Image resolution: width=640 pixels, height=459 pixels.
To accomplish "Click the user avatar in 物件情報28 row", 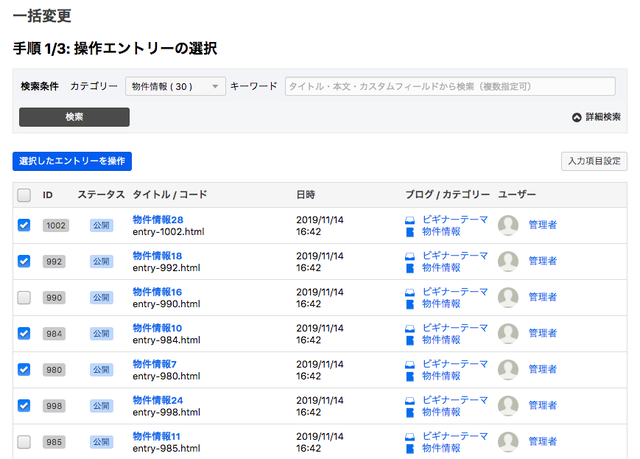I will point(508,225).
